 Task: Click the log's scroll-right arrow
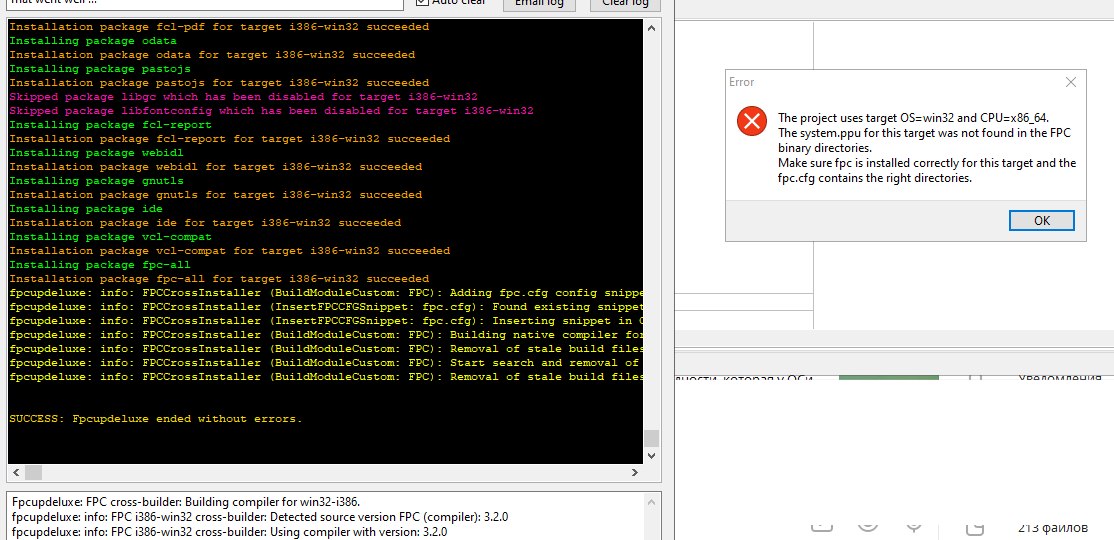[635, 472]
